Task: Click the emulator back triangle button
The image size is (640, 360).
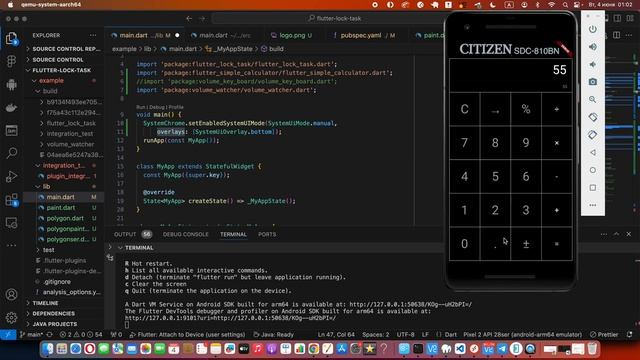Action: click(x=593, y=153)
